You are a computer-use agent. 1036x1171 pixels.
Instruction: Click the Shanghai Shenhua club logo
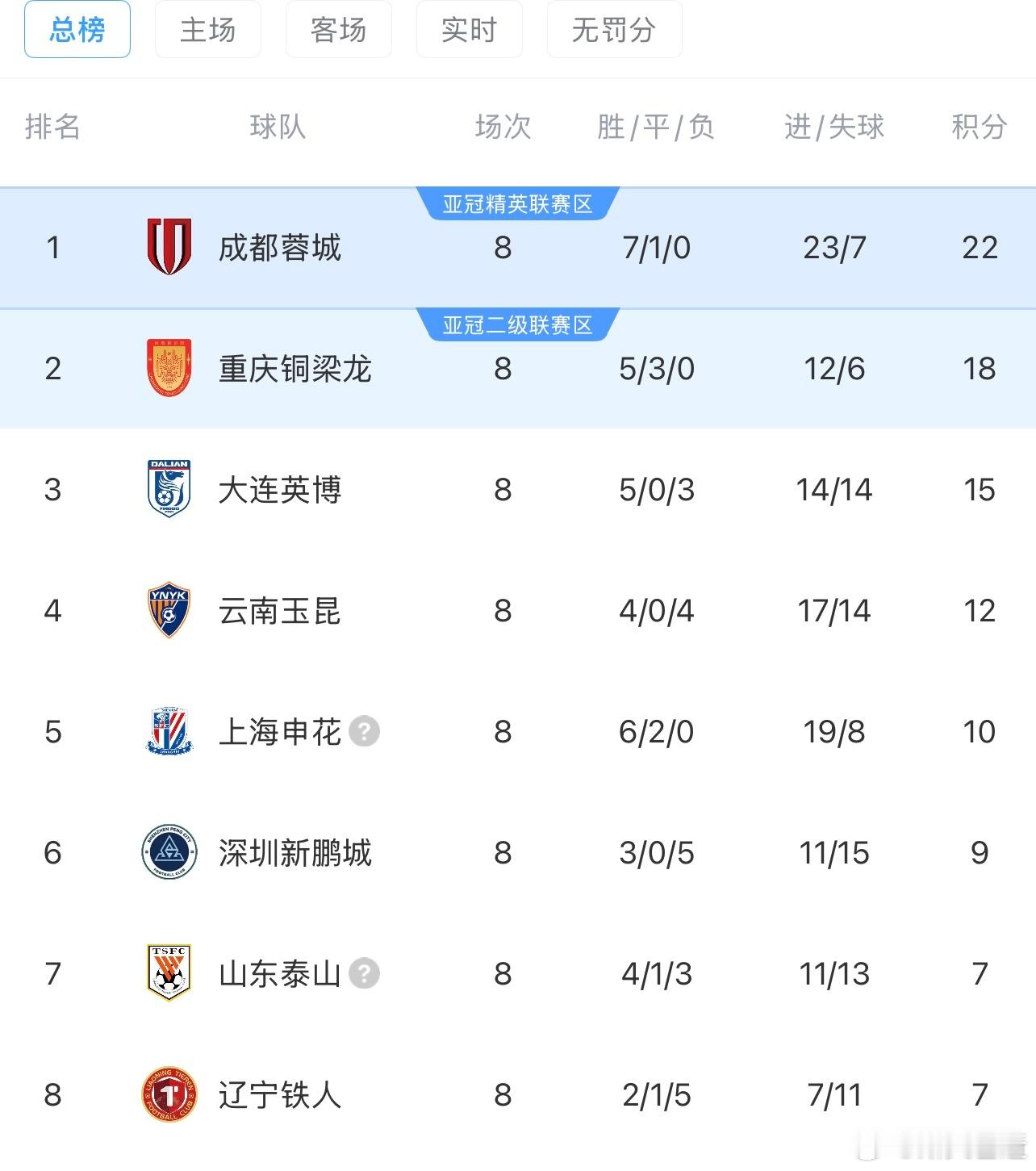click(x=169, y=731)
